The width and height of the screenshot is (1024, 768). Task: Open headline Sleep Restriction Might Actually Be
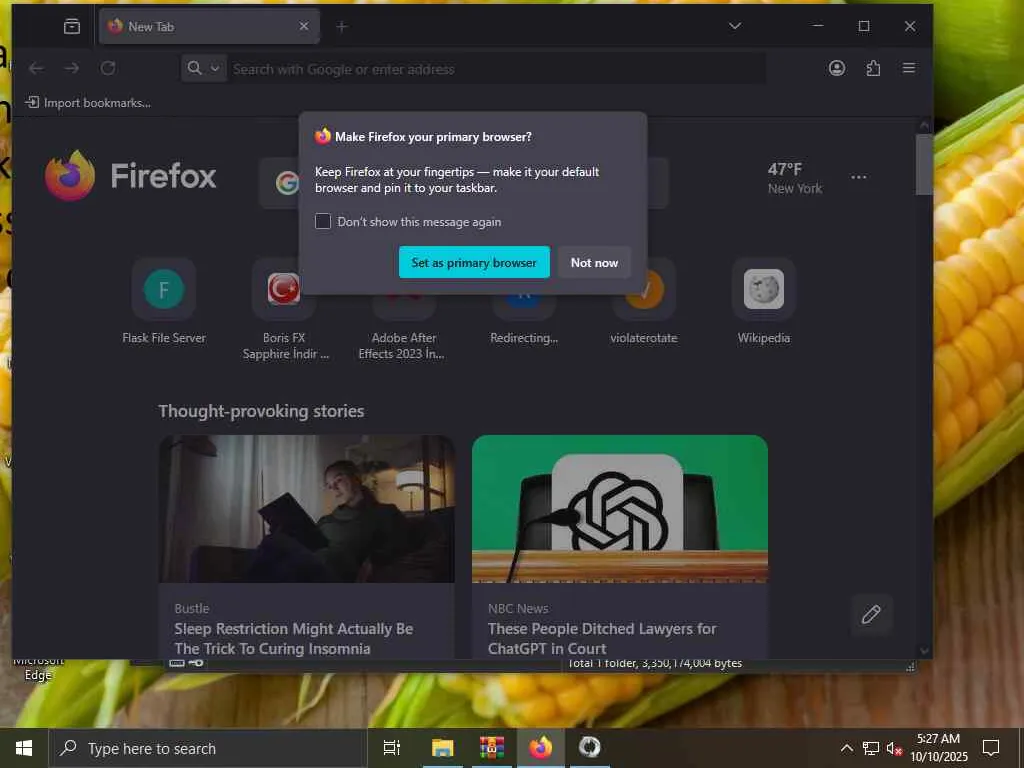pos(293,639)
